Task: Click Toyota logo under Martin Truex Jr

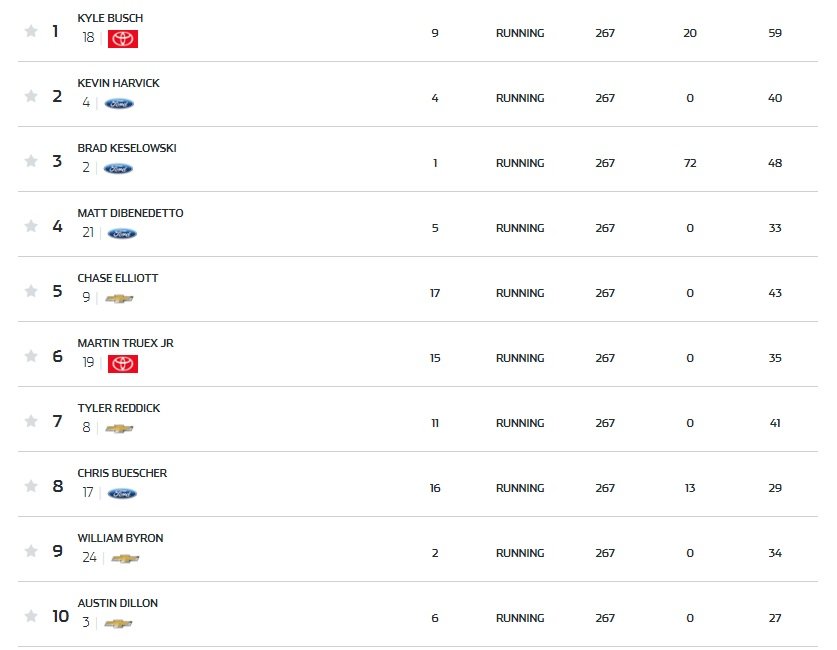Action: click(x=123, y=363)
